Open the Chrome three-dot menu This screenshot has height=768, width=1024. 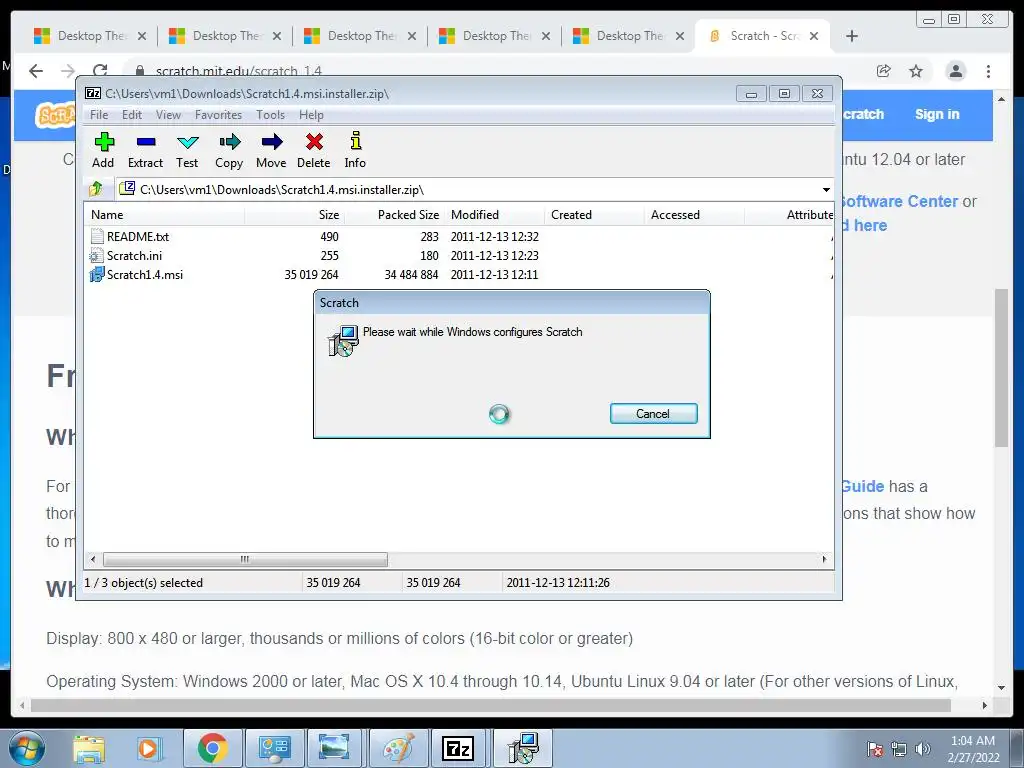(989, 71)
